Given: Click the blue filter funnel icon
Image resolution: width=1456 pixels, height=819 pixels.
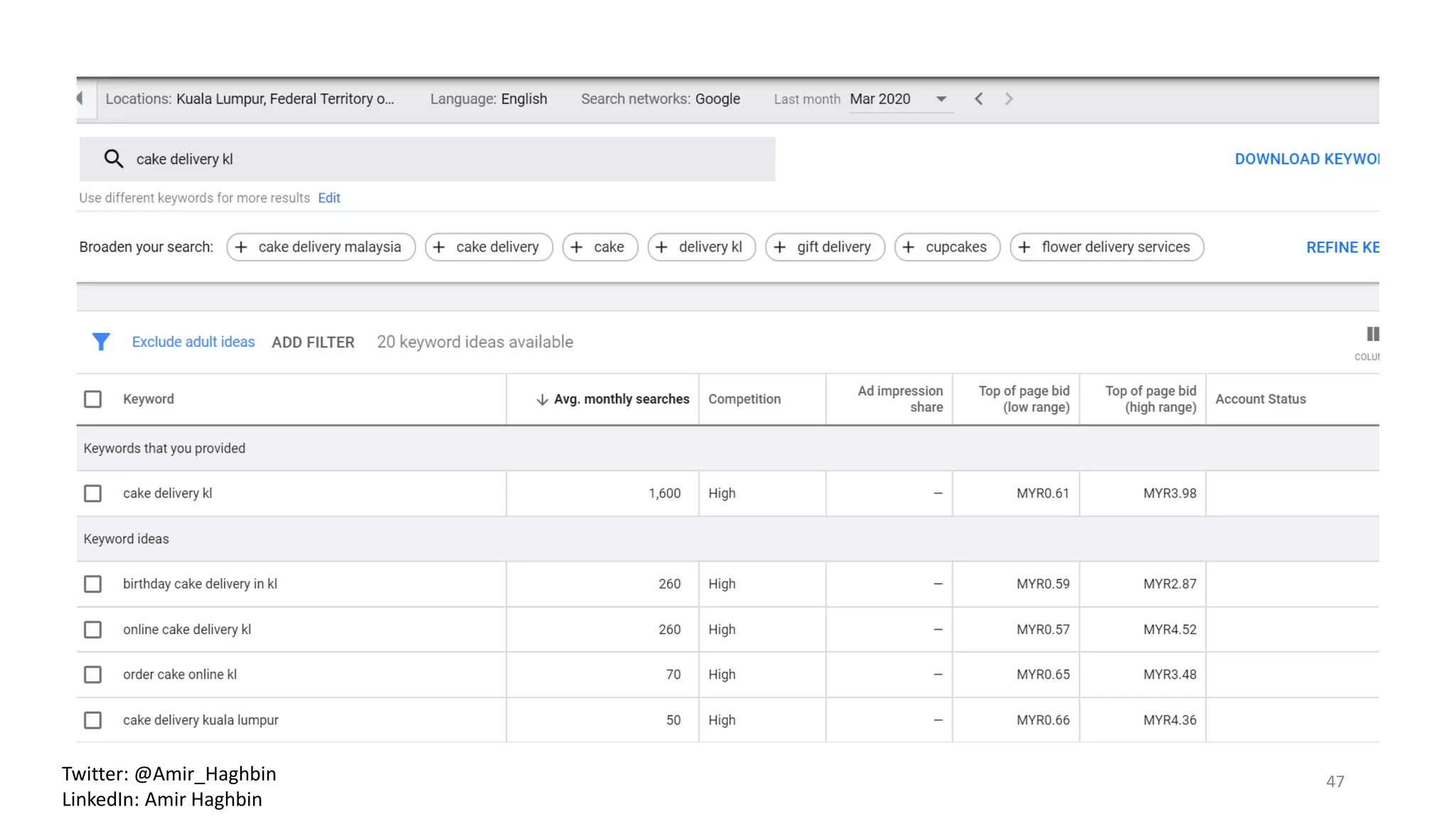Looking at the screenshot, I should pyautogui.click(x=101, y=342).
